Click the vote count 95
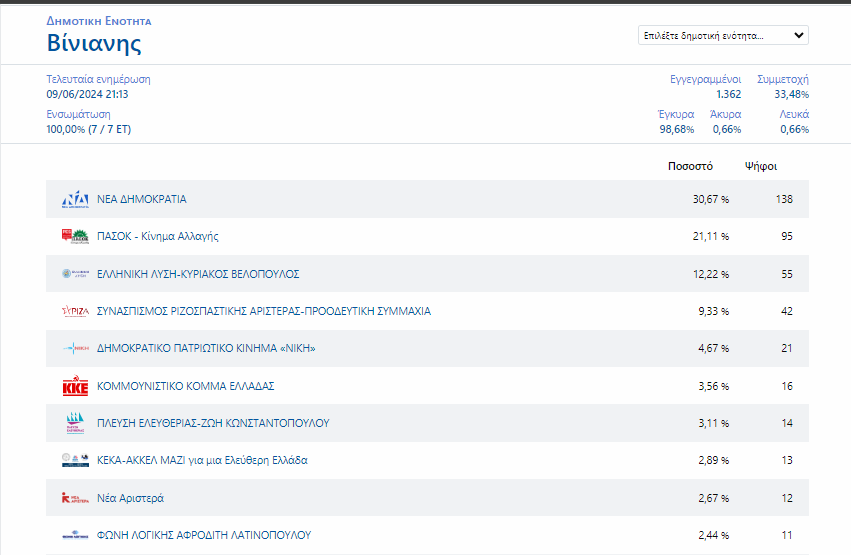The image size is (851, 555). (x=787, y=236)
